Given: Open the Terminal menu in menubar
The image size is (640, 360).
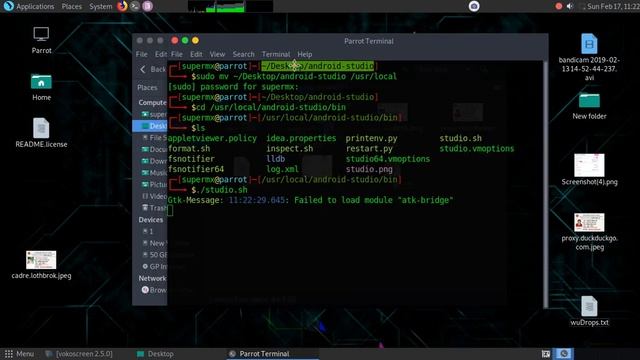Looking at the screenshot, I should point(276,54).
